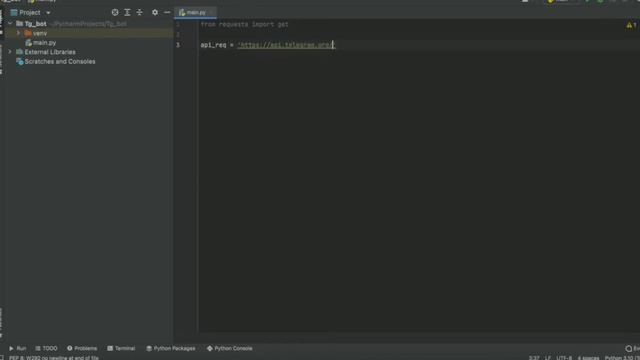Click the LF line separator indicator

pos(548,358)
